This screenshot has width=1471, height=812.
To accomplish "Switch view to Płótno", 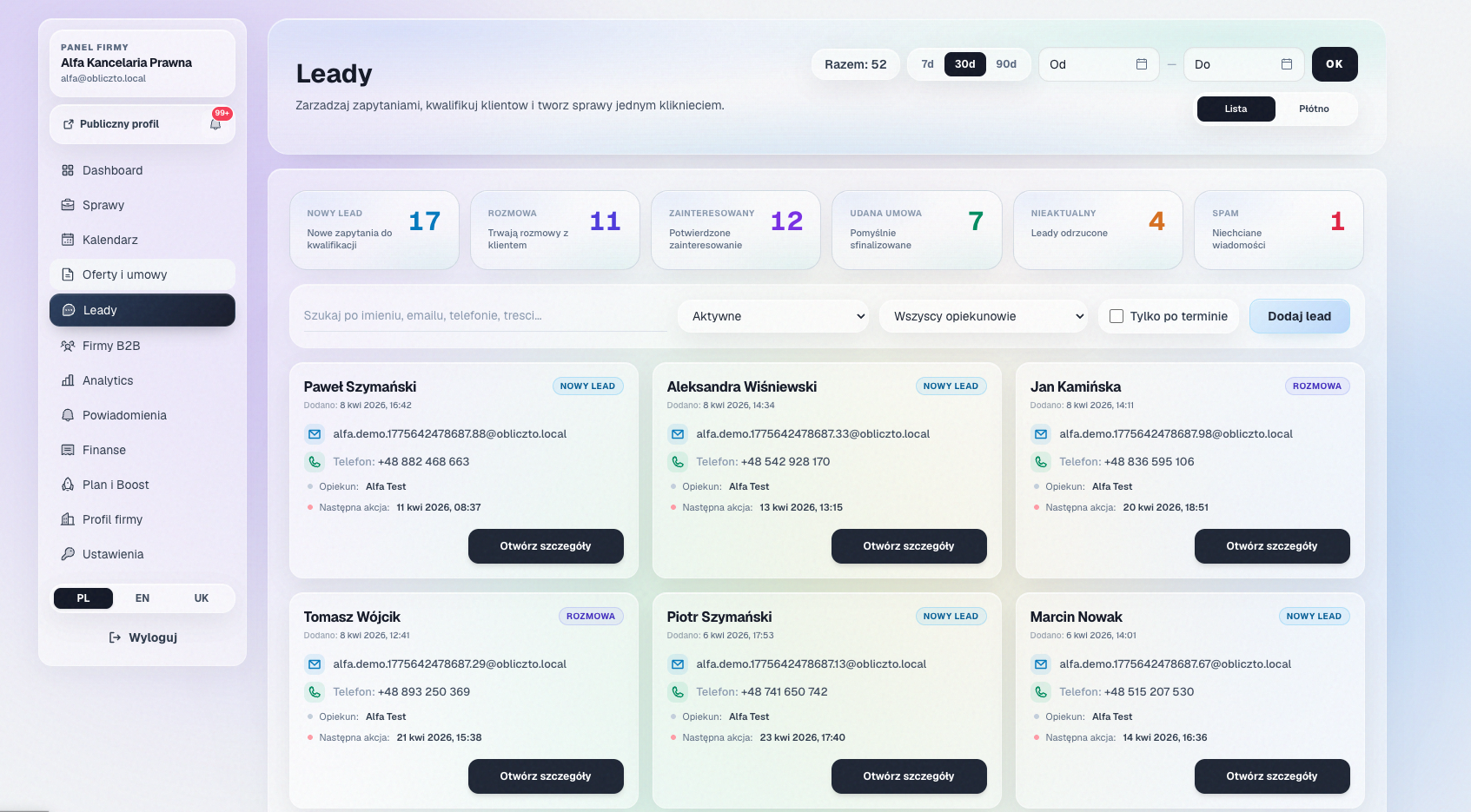I will pyautogui.click(x=1314, y=109).
